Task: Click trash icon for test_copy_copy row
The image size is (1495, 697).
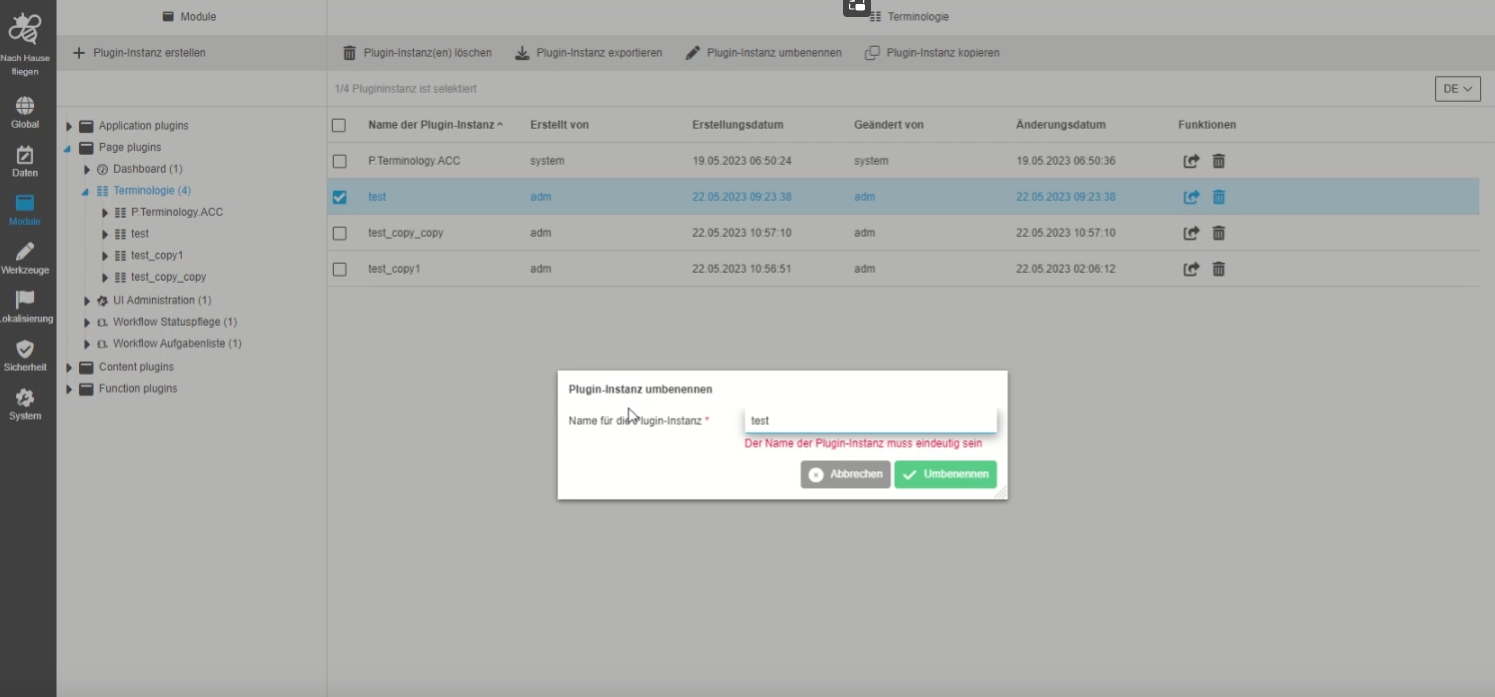Action: [1218, 233]
